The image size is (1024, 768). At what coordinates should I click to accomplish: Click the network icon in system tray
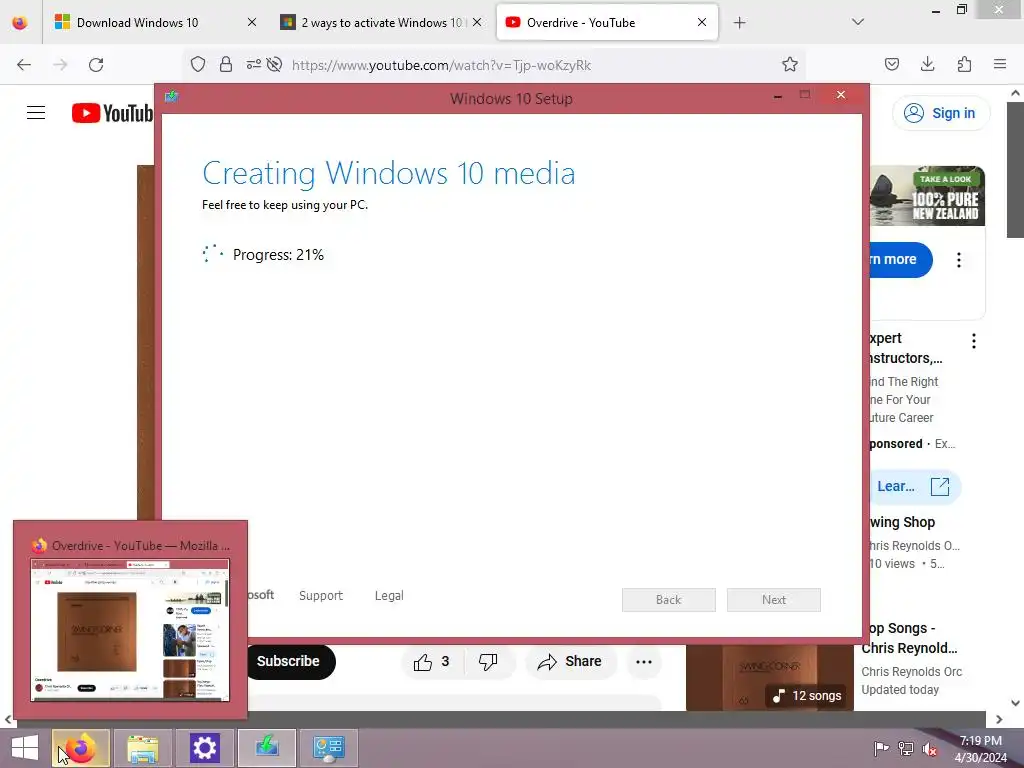click(906, 749)
